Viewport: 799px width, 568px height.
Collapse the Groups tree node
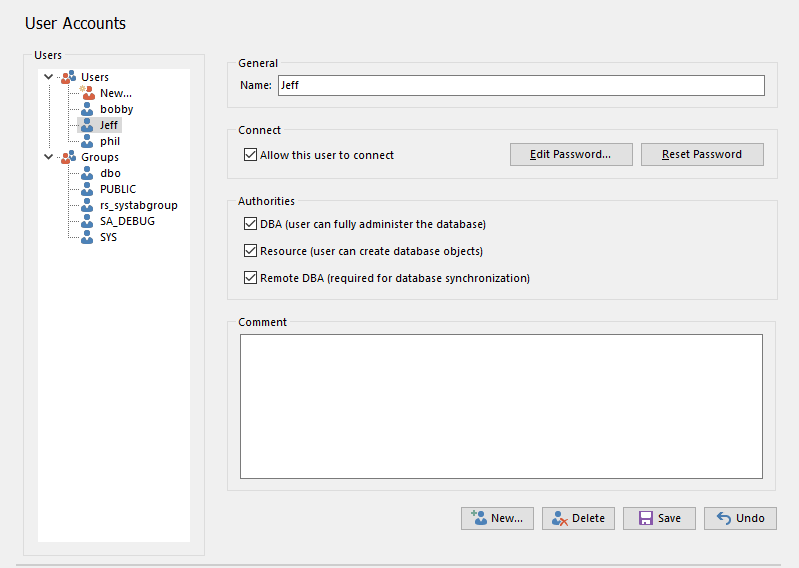(x=49, y=157)
